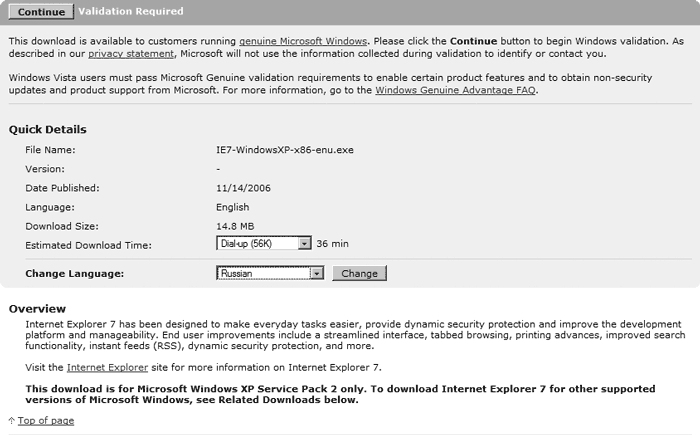This screenshot has width=700, height=435.
Task: Open the Russian language dropdown
Action: (x=270, y=273)
